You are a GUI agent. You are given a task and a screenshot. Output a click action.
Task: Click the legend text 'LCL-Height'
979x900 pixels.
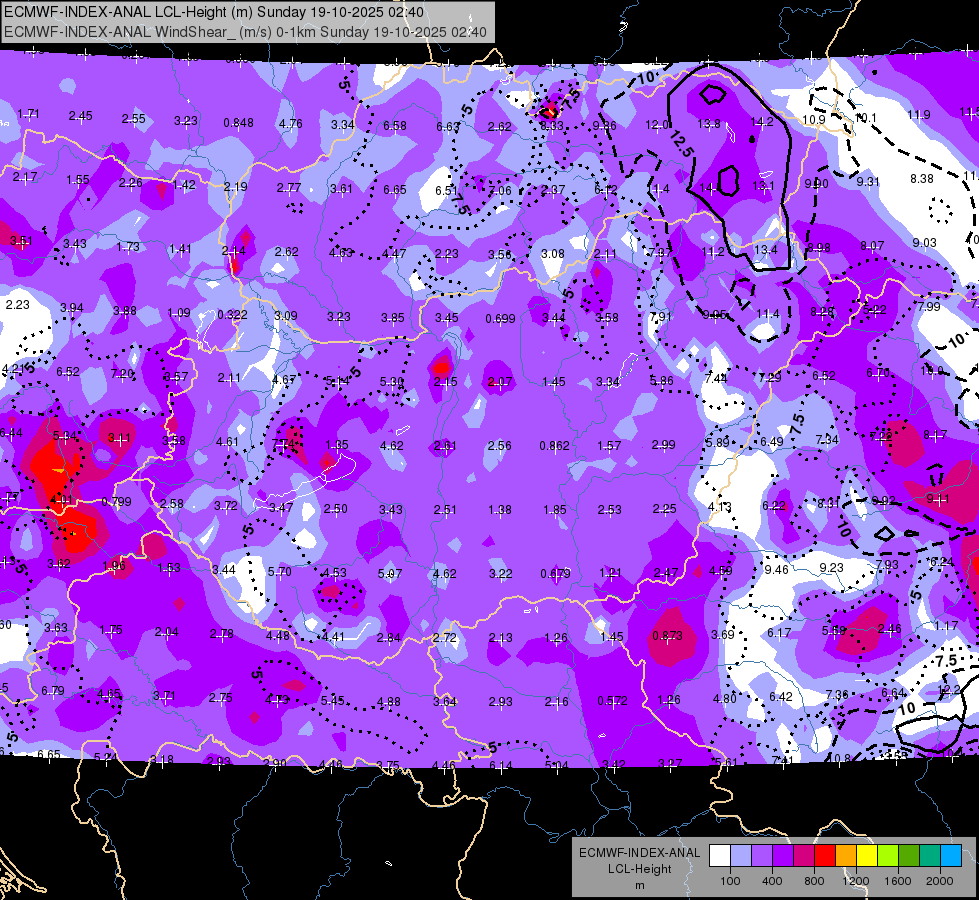pyautogui.click(x=639, y=869)
